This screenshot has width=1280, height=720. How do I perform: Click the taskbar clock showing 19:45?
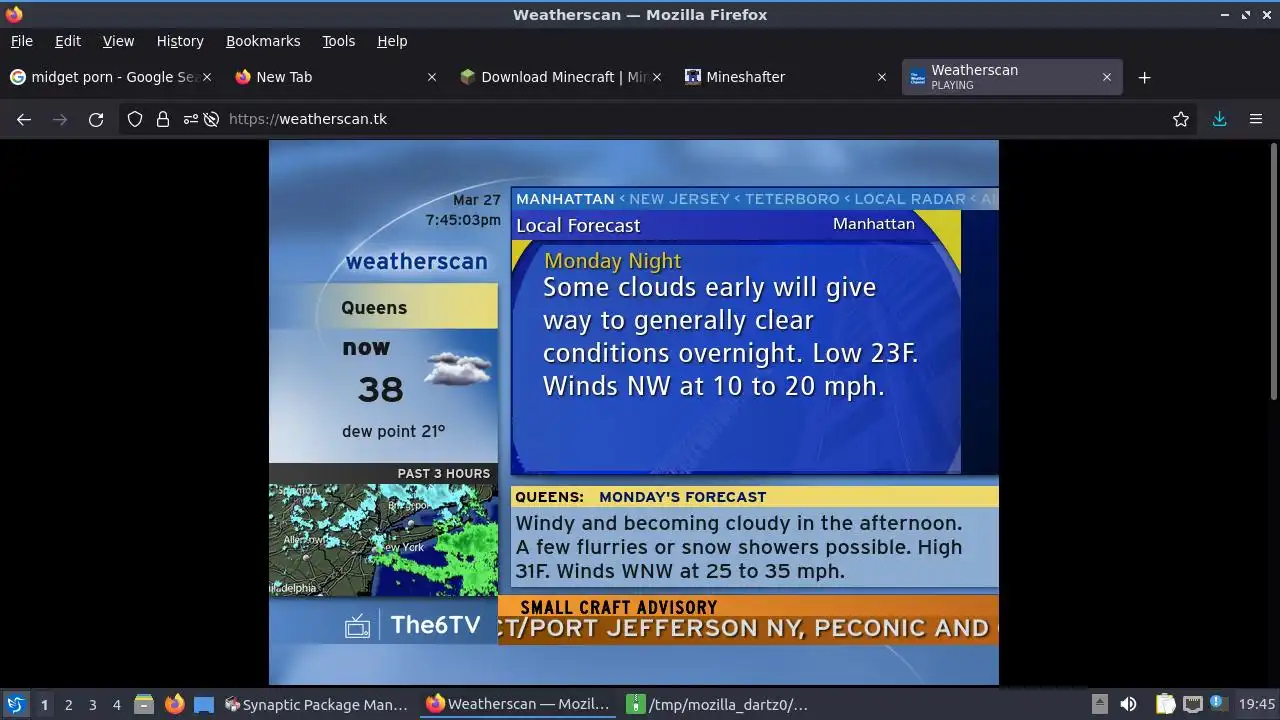(1257, 704)
